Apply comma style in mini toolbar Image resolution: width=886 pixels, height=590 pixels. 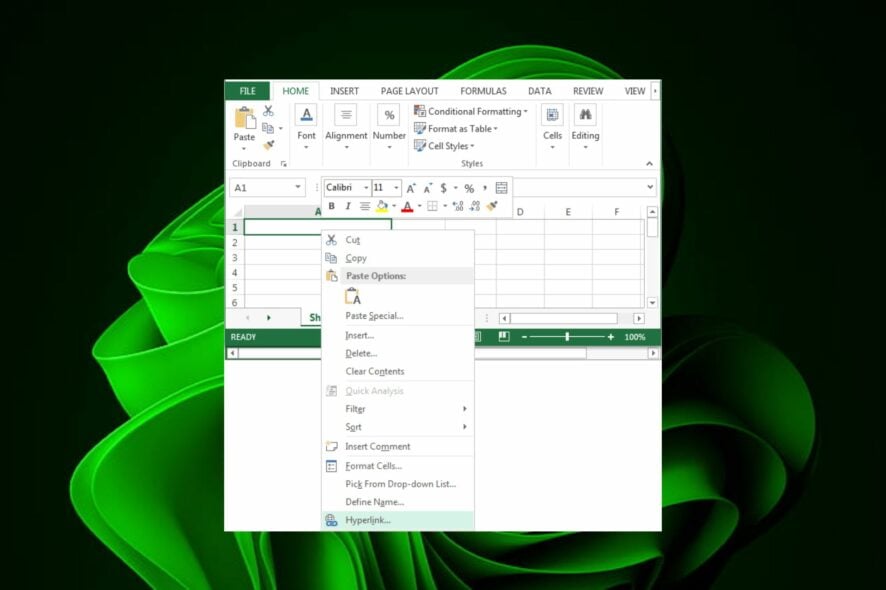485,188
